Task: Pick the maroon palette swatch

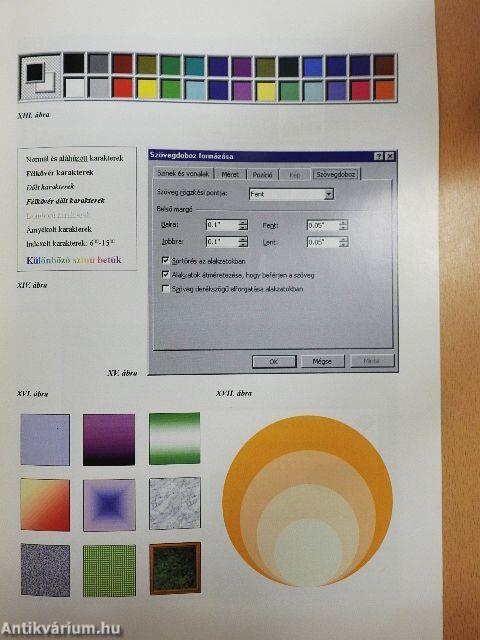Action: 122,64
